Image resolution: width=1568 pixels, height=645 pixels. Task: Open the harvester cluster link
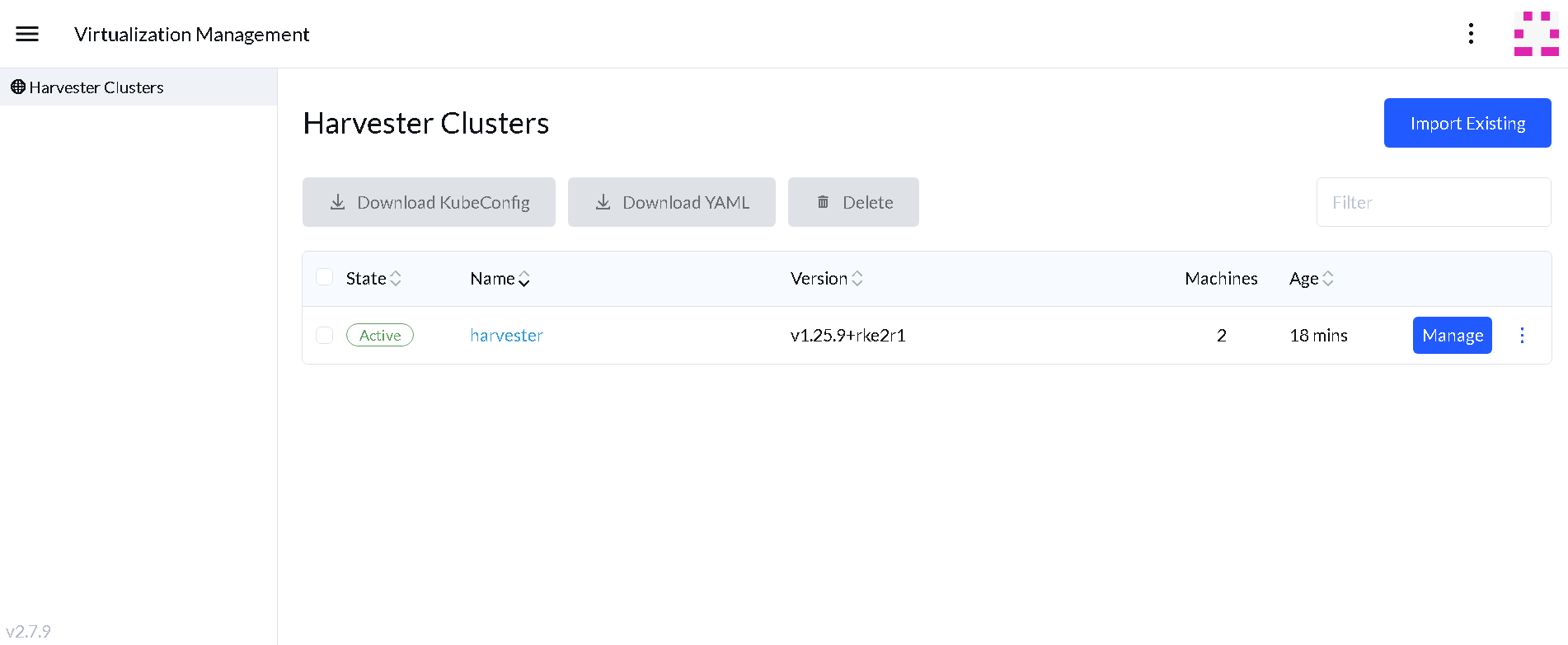pyautogui.click(x=506, y=336)
